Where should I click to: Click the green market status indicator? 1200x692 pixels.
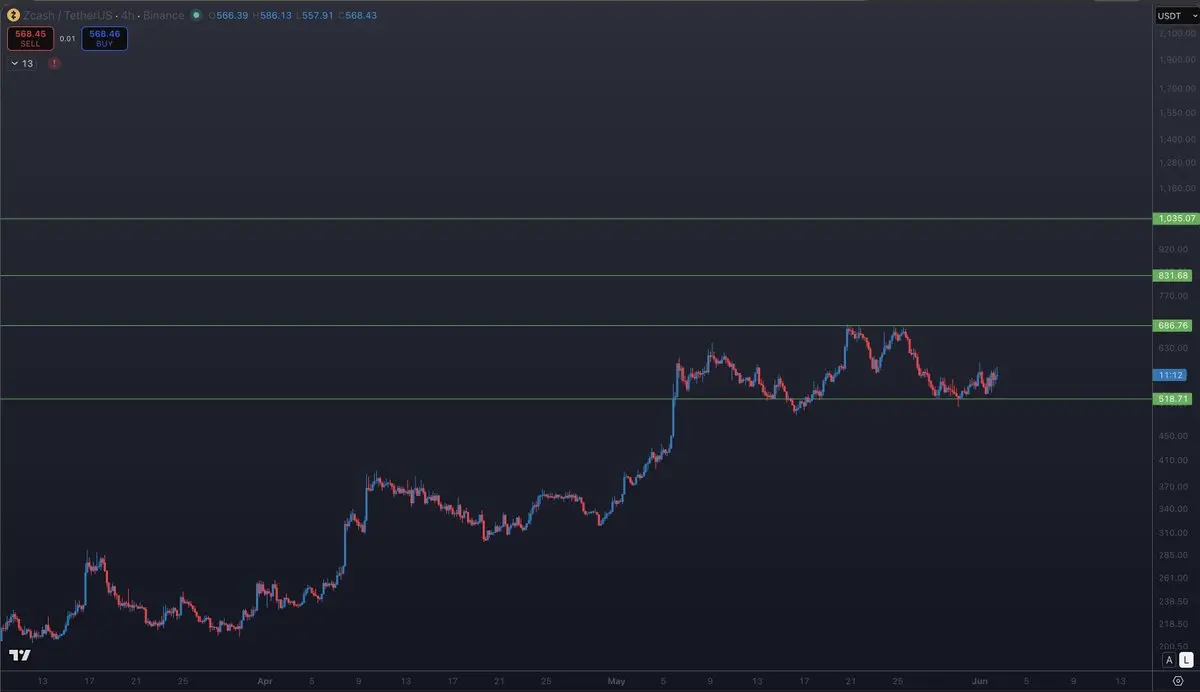click(196, 15)
